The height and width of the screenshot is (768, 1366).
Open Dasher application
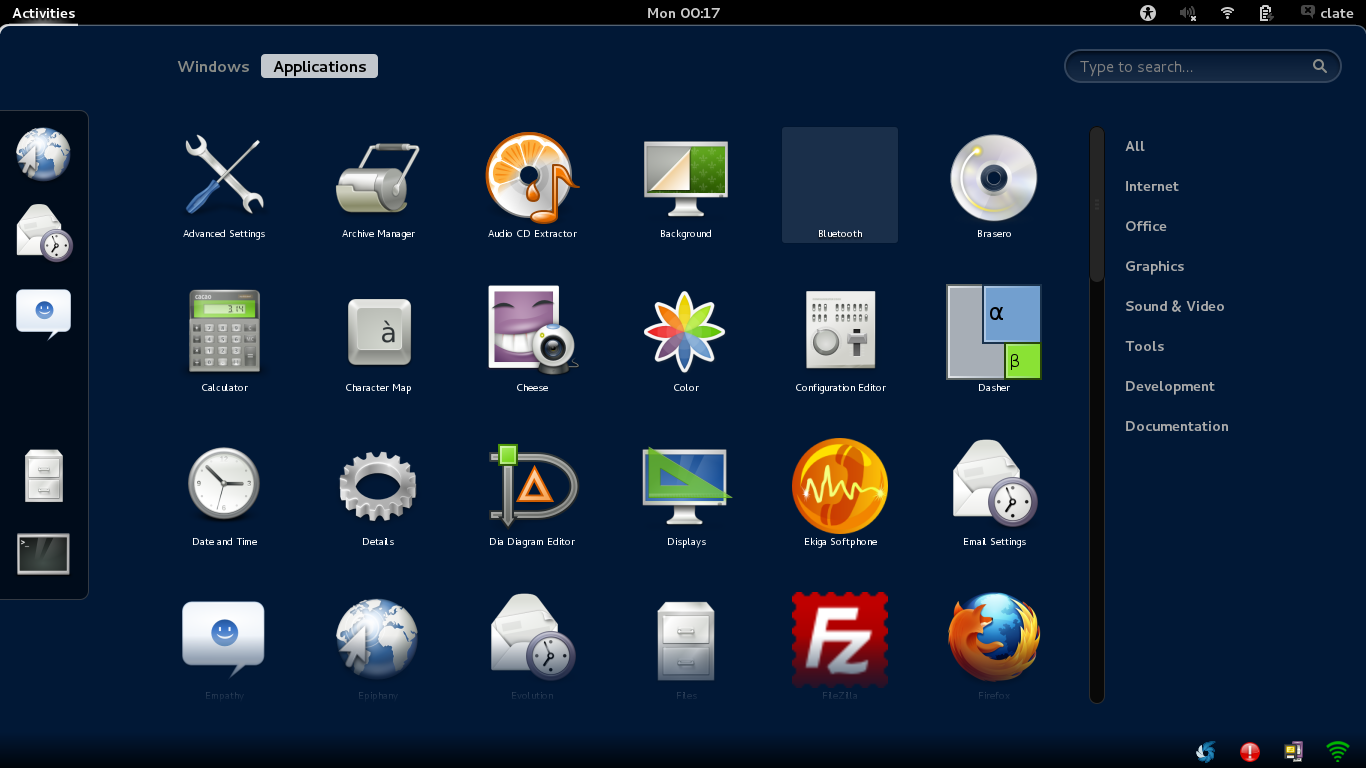tap(994, 340)
